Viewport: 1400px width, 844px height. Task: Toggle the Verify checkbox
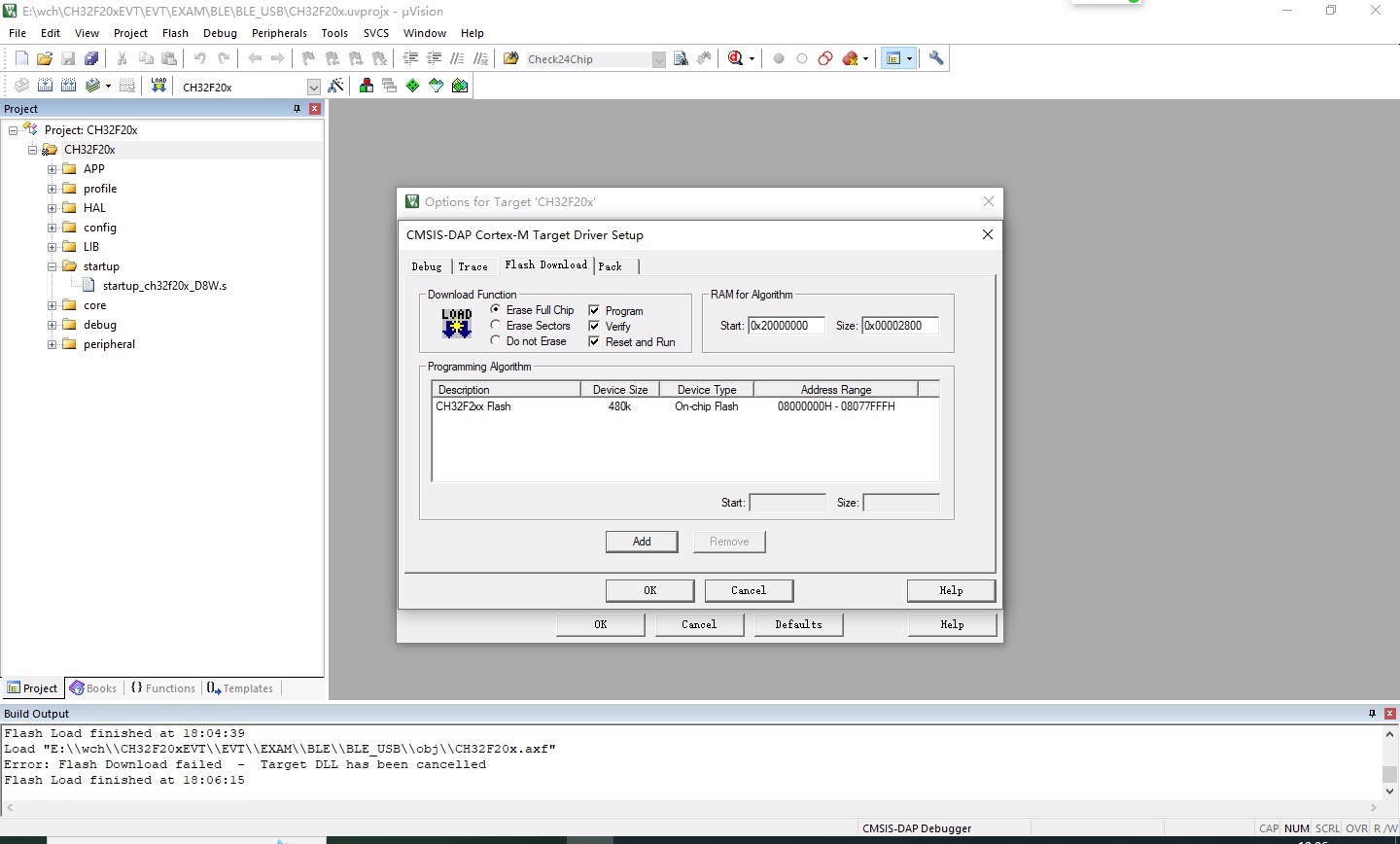point(594,326)
